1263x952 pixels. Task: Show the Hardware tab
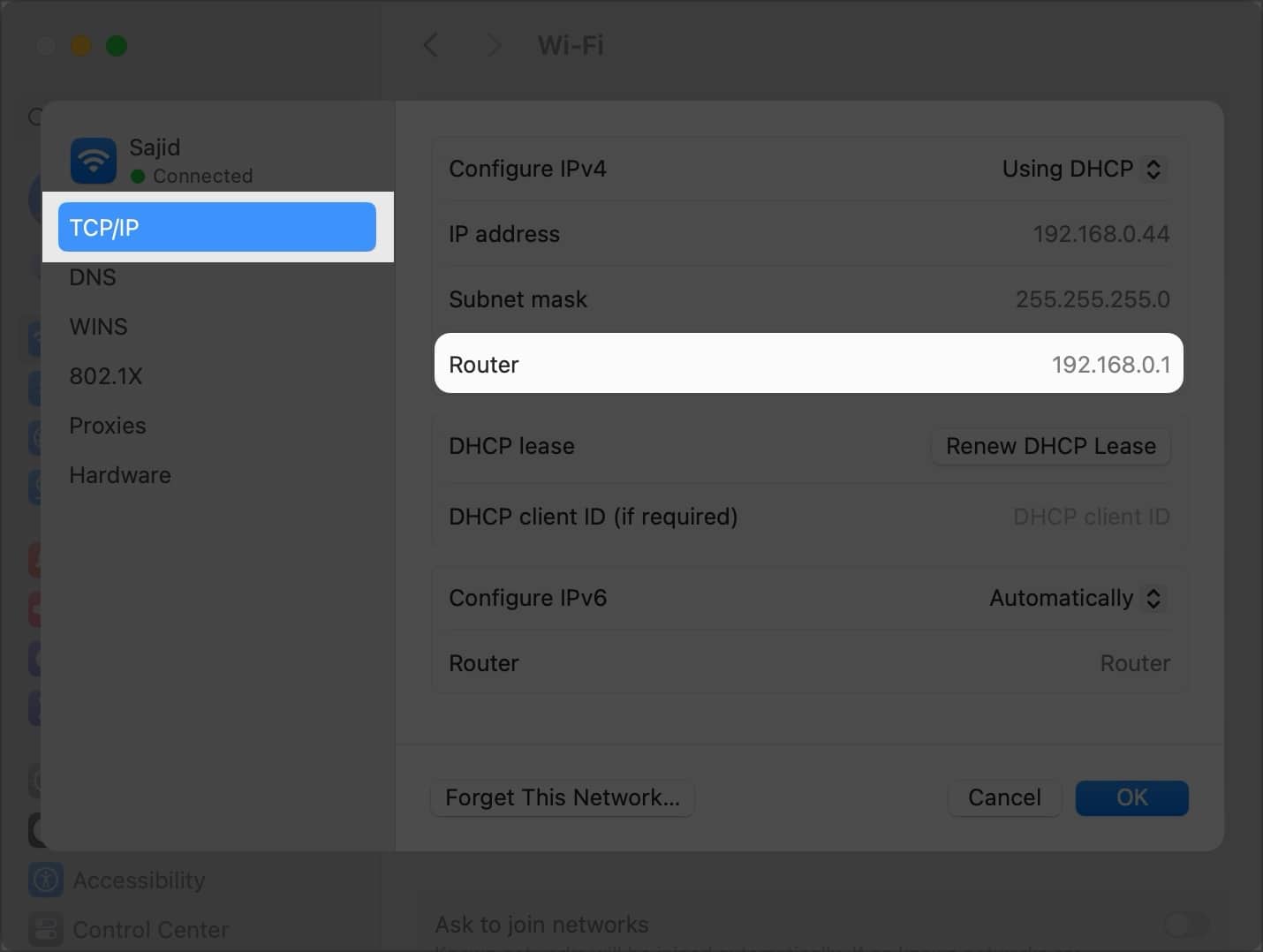[x=120, y=475]
